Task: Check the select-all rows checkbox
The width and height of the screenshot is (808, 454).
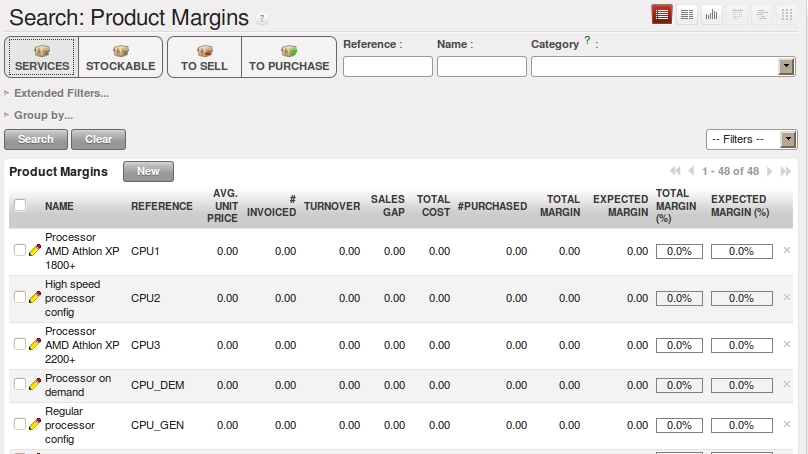Action: pos(20,205)
